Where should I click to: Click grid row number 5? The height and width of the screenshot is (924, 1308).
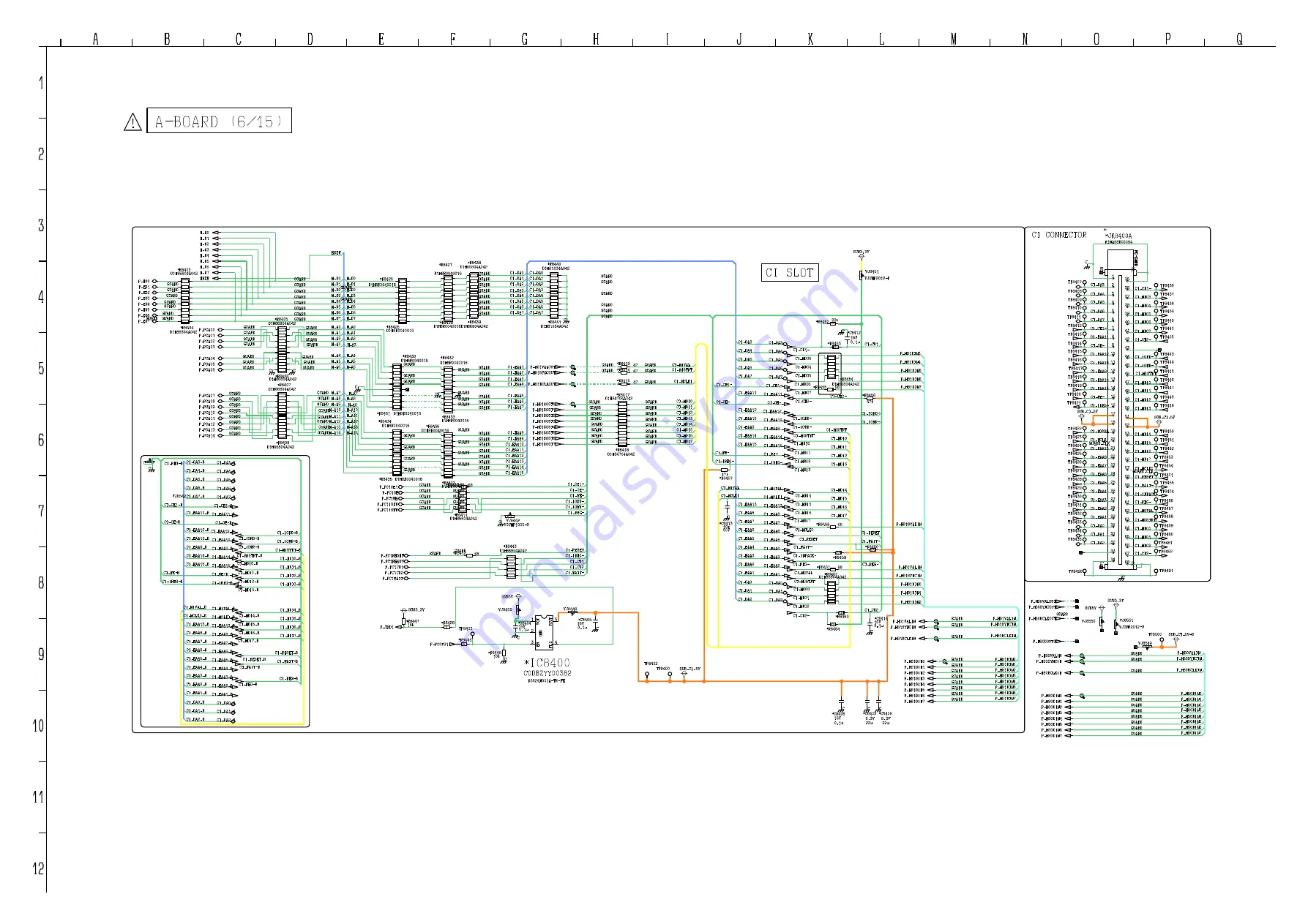coord(41,369)
